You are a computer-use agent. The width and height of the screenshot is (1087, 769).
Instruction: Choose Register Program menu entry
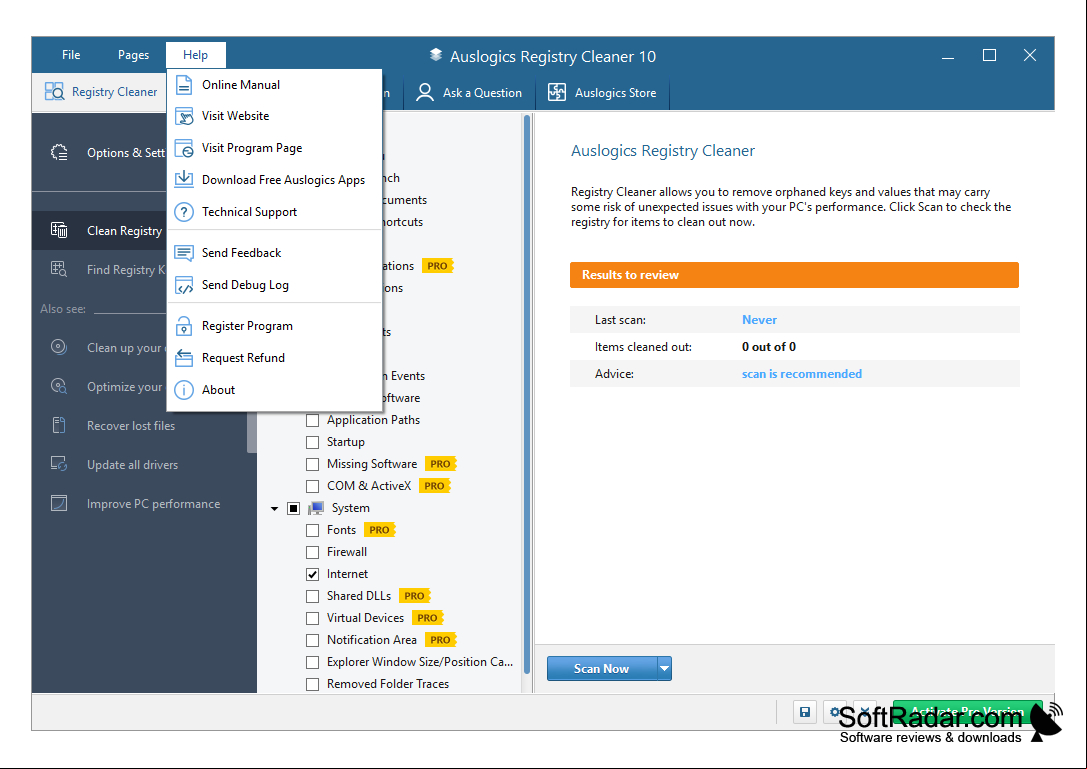click(x=275, y=326)
